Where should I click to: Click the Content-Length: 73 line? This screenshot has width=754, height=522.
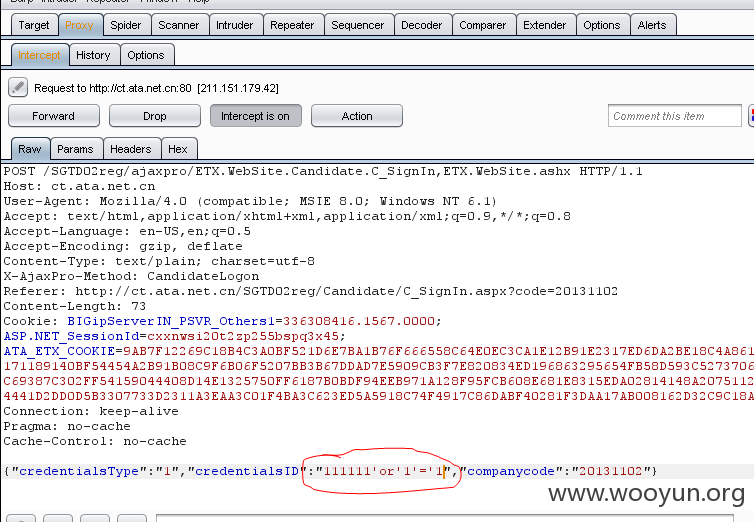[x=75, y=306]
